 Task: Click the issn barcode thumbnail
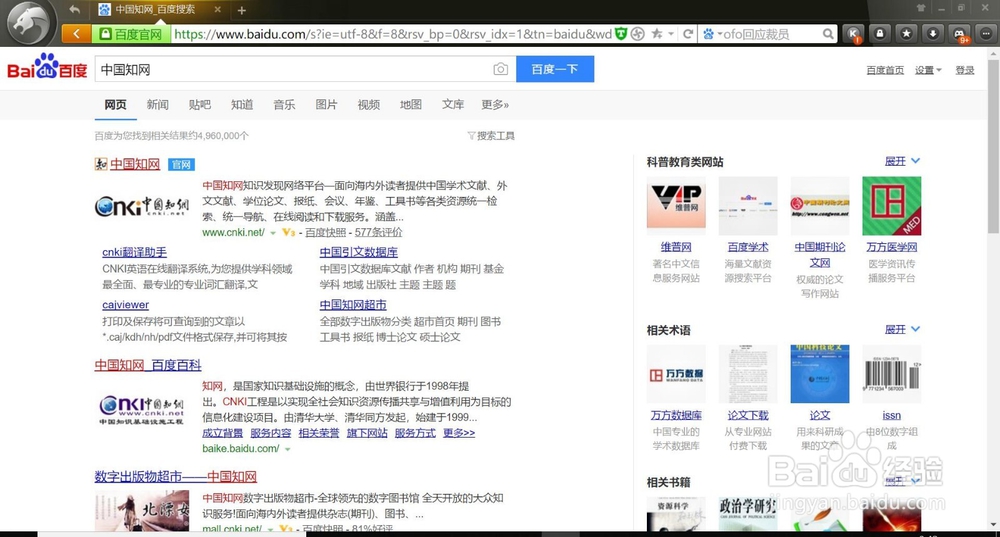[892, 374]
